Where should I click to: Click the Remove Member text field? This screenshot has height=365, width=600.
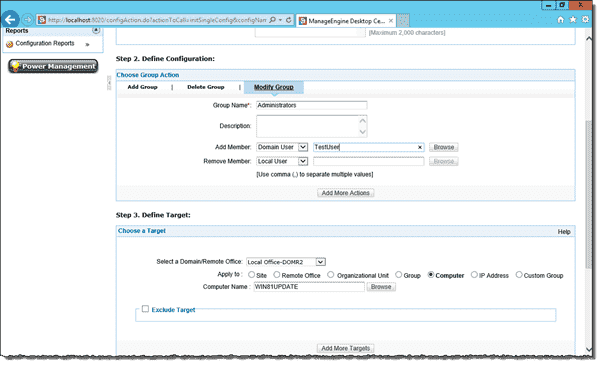point(368,161)
